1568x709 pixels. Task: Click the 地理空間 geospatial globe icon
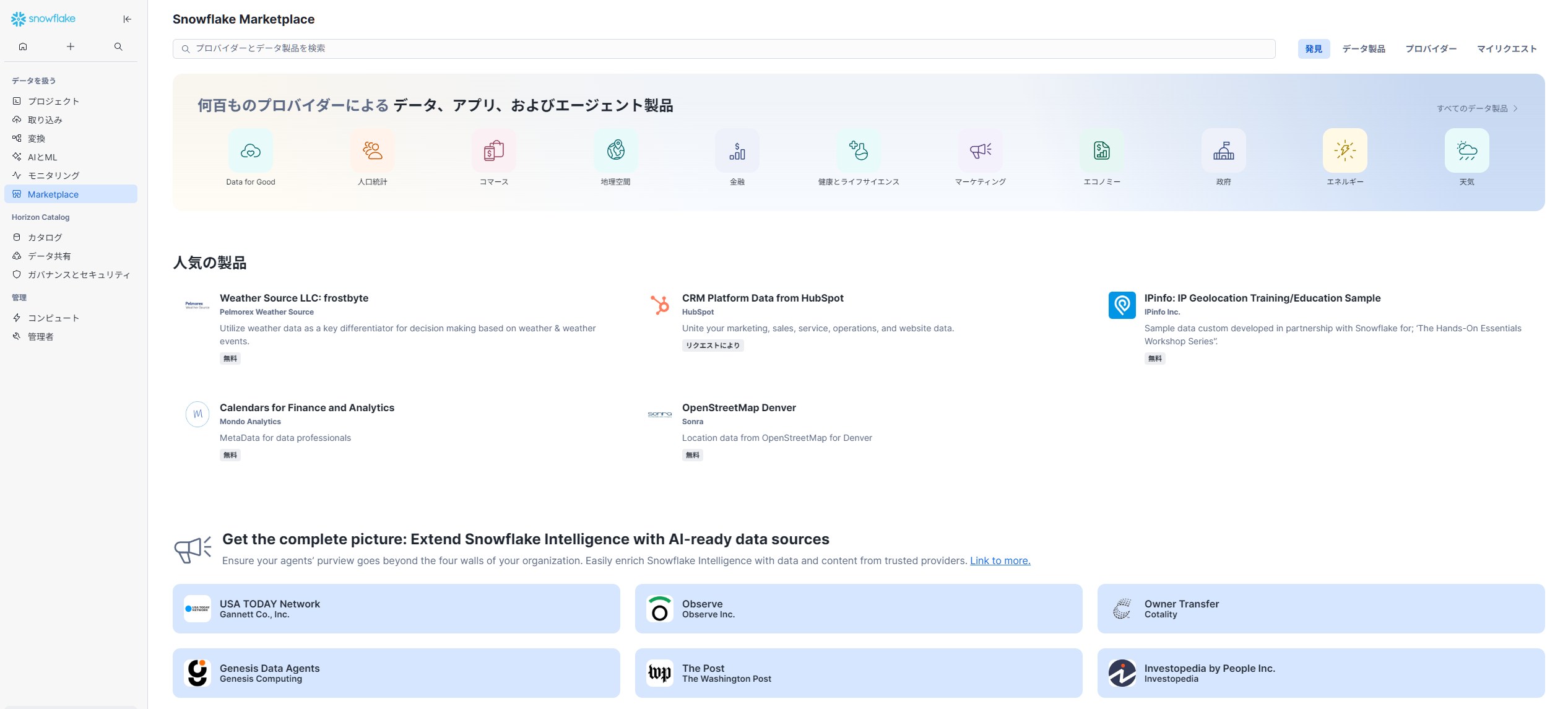(615, 150)
